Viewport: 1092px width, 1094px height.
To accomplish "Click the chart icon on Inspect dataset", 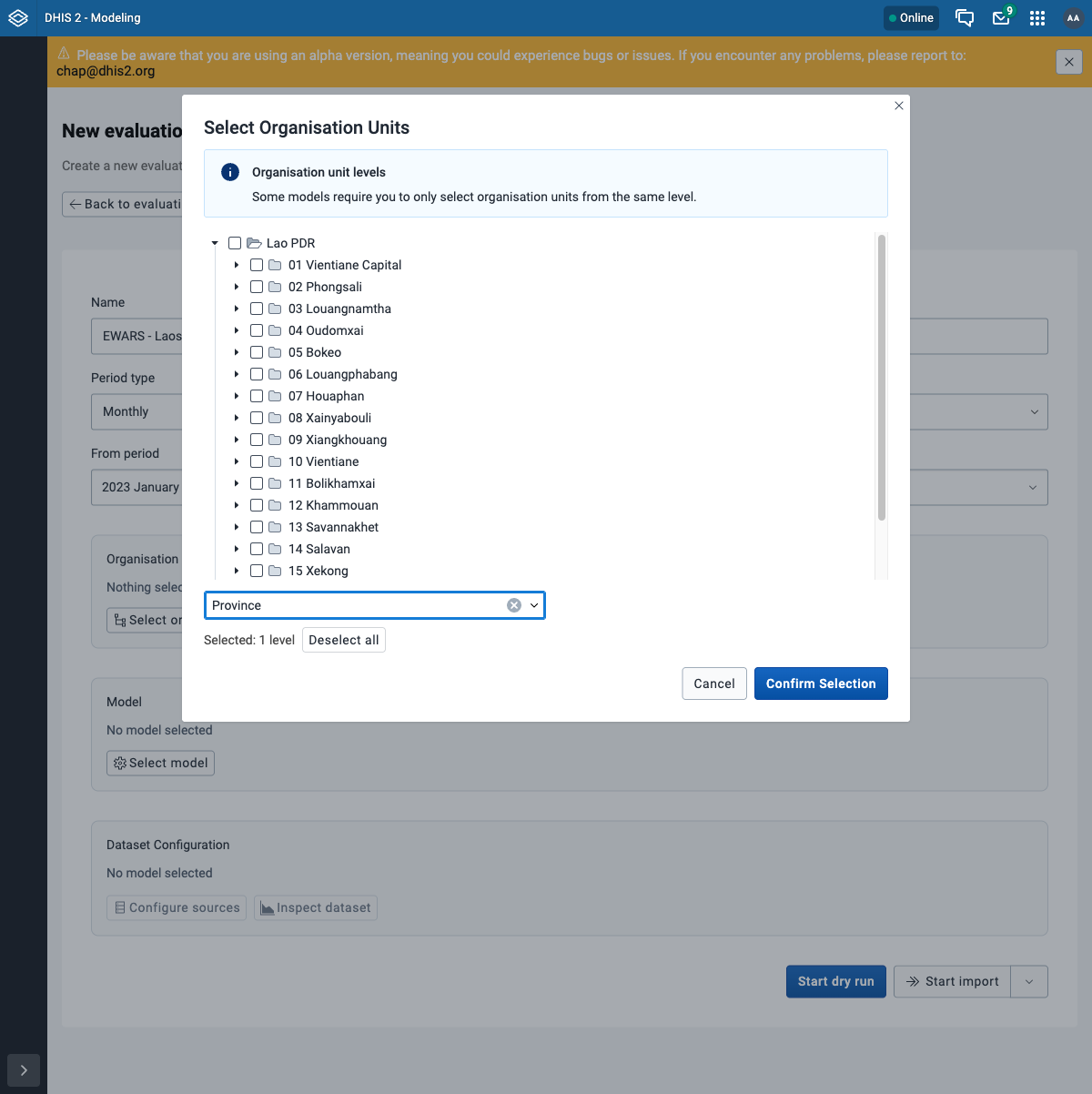I will (268, 908).
